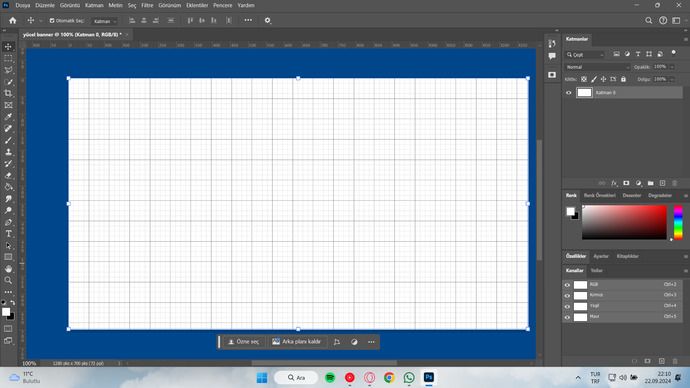Open the layer style fx menu
Viewport: 690px width, 388px height.
tap(614, 183)
